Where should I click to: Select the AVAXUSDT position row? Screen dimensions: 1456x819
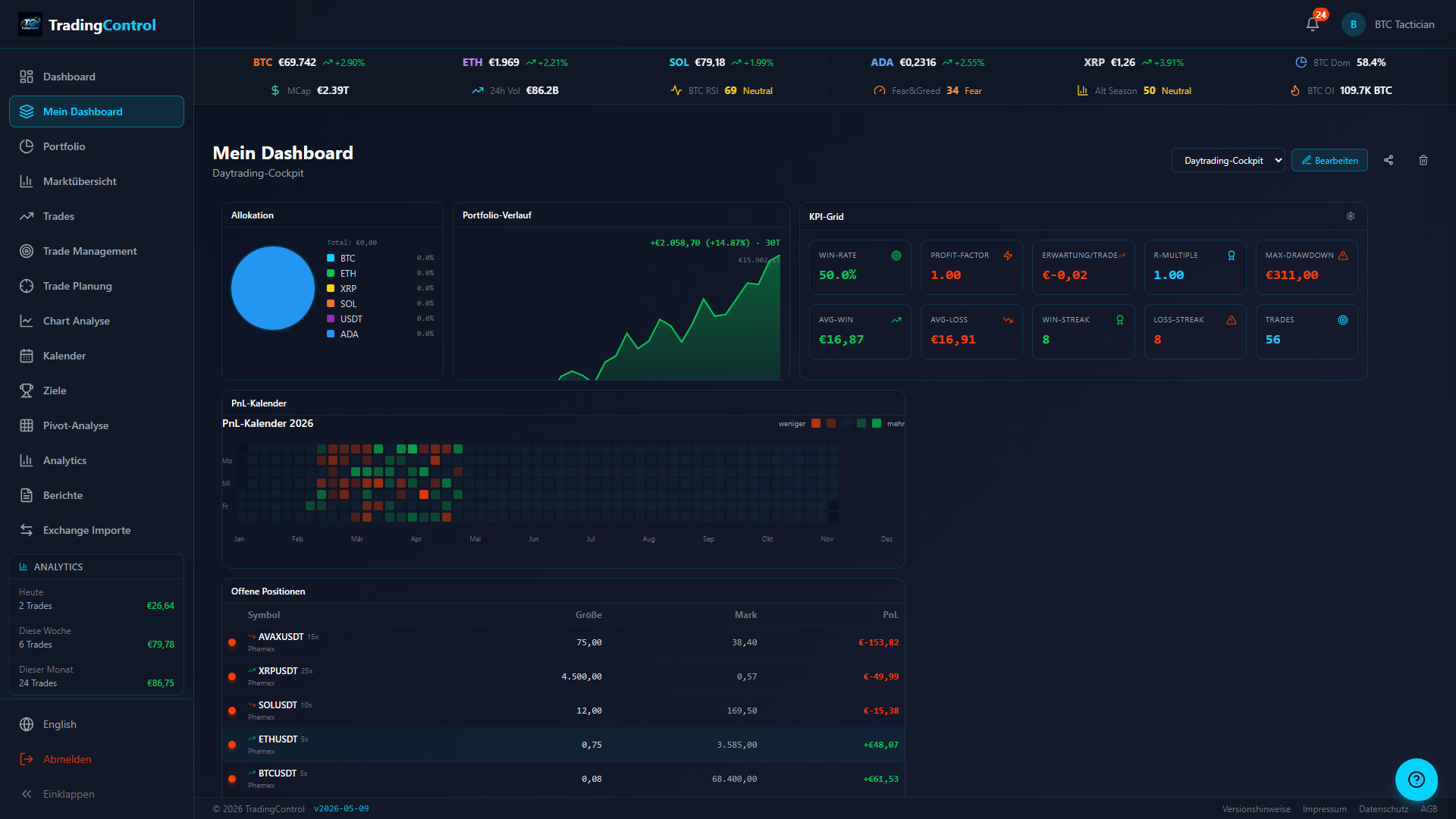click(x=563, y=642)
